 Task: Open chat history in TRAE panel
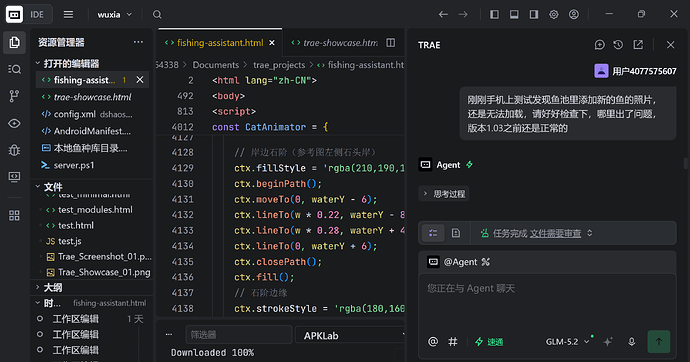pos(618,45)
